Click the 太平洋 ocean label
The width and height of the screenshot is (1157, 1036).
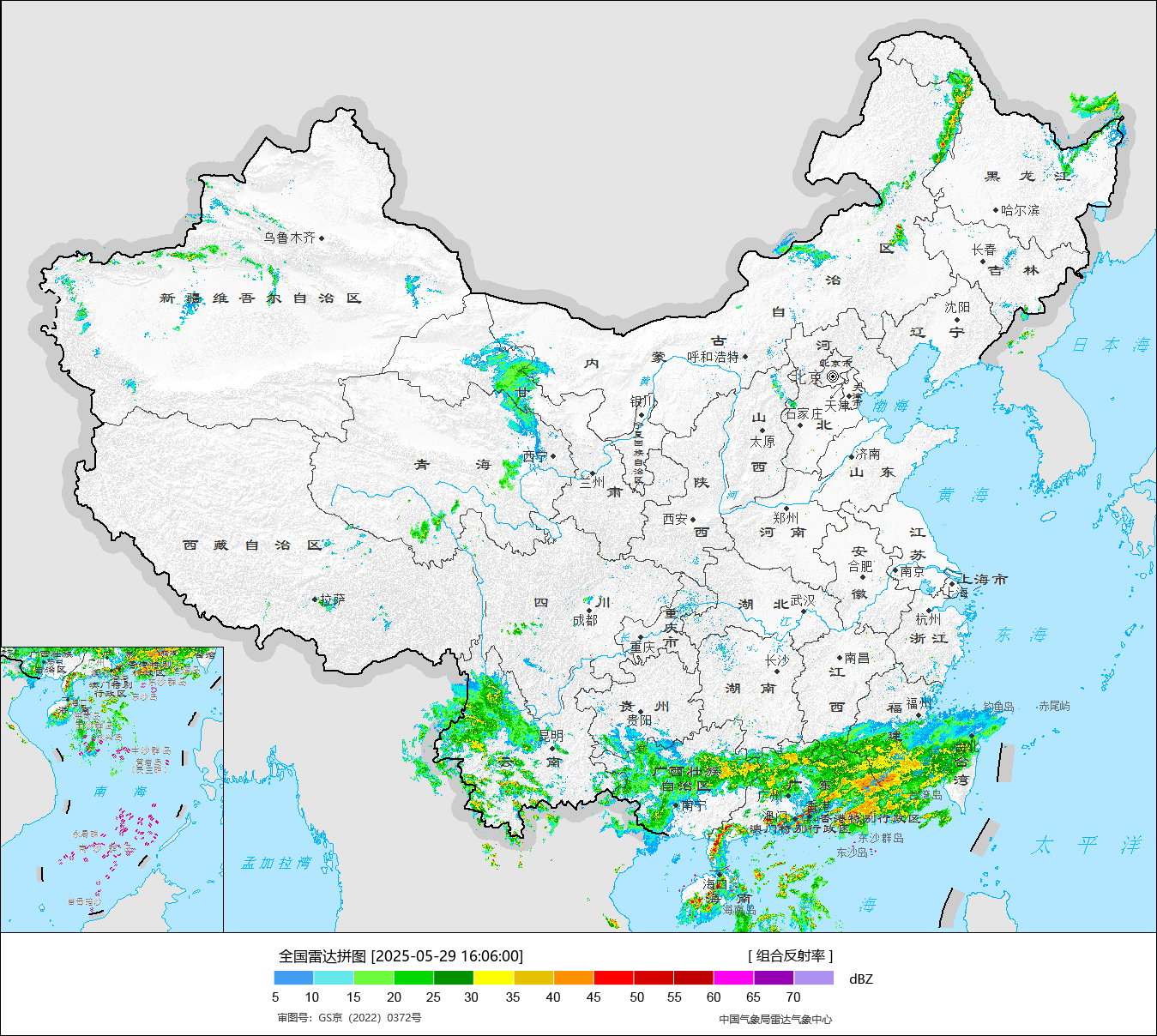[x=1086, y=846]
